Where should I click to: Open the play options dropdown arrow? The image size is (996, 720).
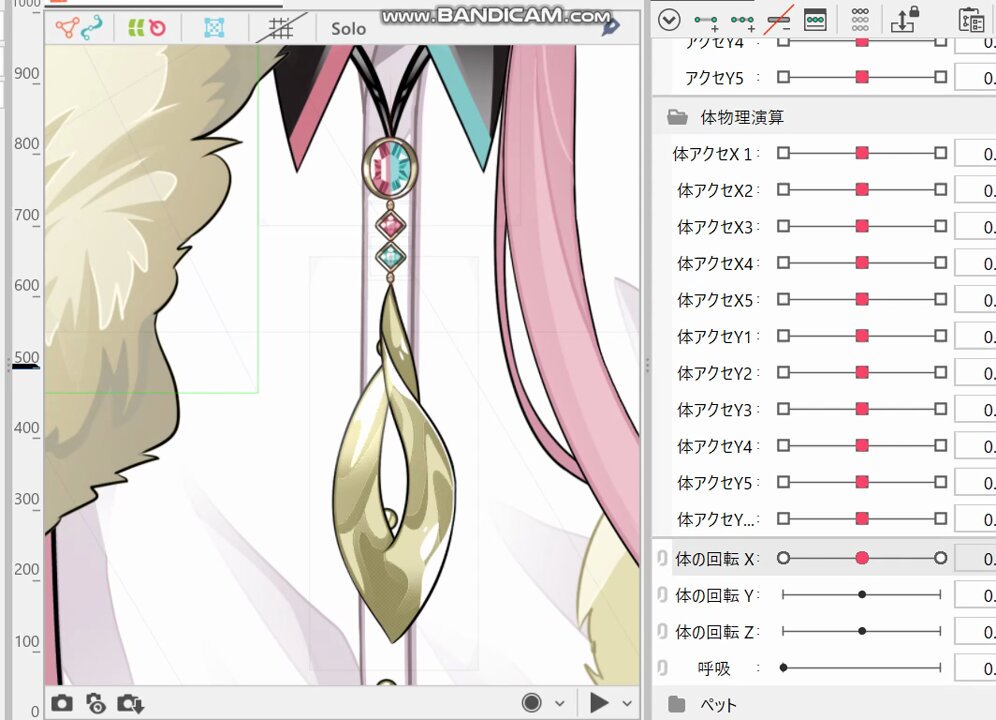[627, 703]
